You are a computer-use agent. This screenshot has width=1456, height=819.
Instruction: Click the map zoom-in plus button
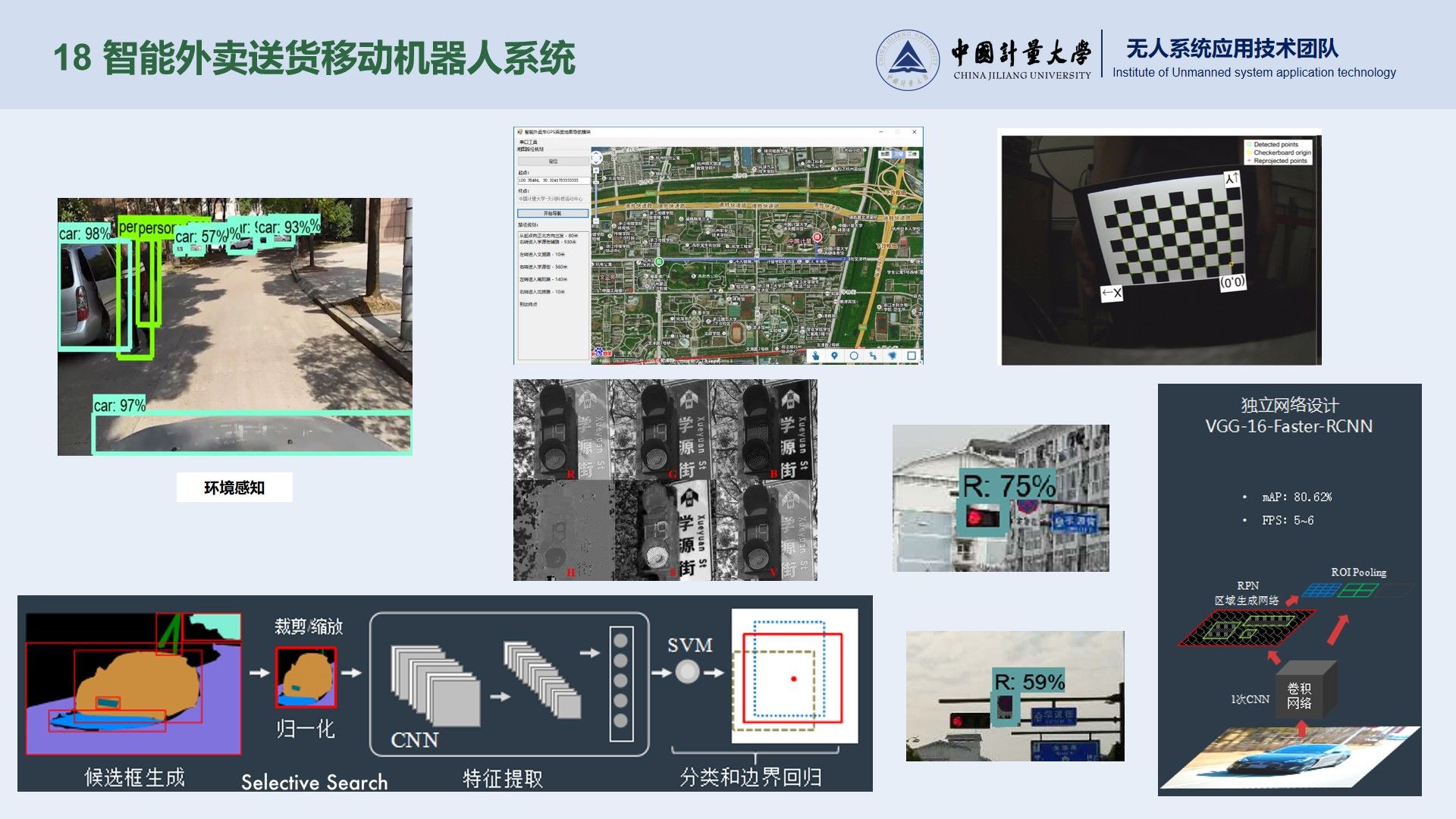click(x=596, y=171)
